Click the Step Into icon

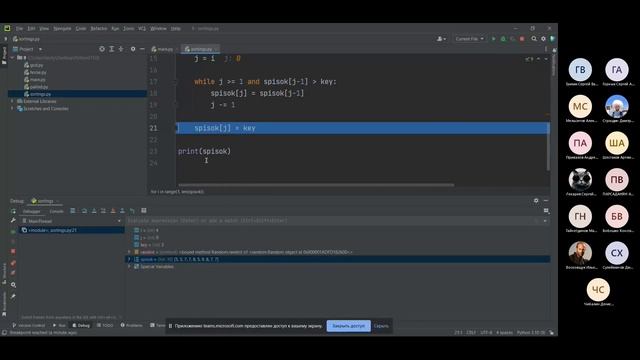click(x=94, y=211)
